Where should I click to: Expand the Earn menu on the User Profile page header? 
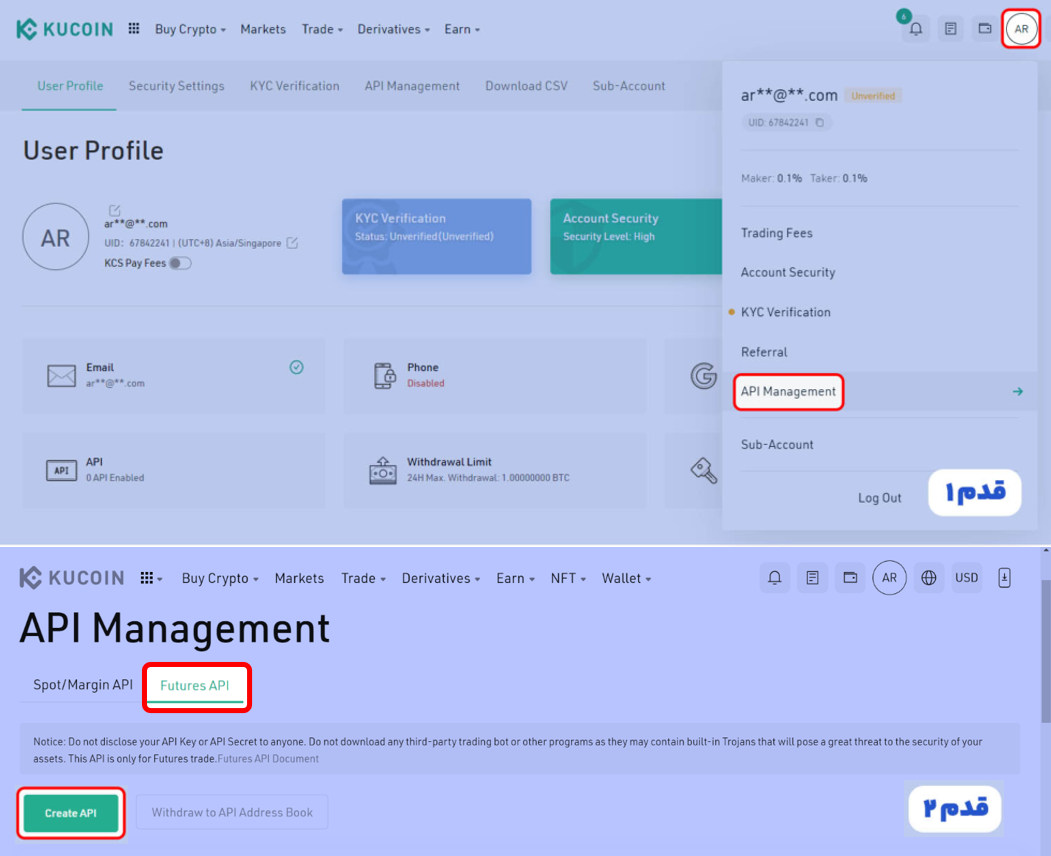pyautogui.click(x=462, y=29)
